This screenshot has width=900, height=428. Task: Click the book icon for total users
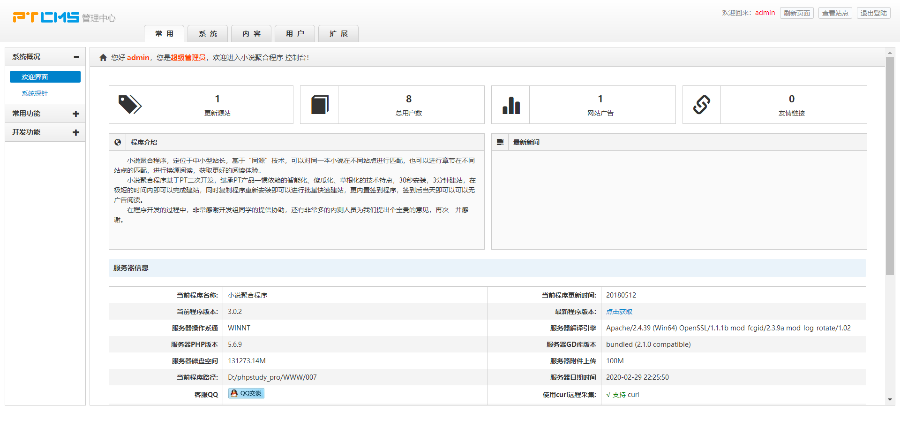pos(319,104)
